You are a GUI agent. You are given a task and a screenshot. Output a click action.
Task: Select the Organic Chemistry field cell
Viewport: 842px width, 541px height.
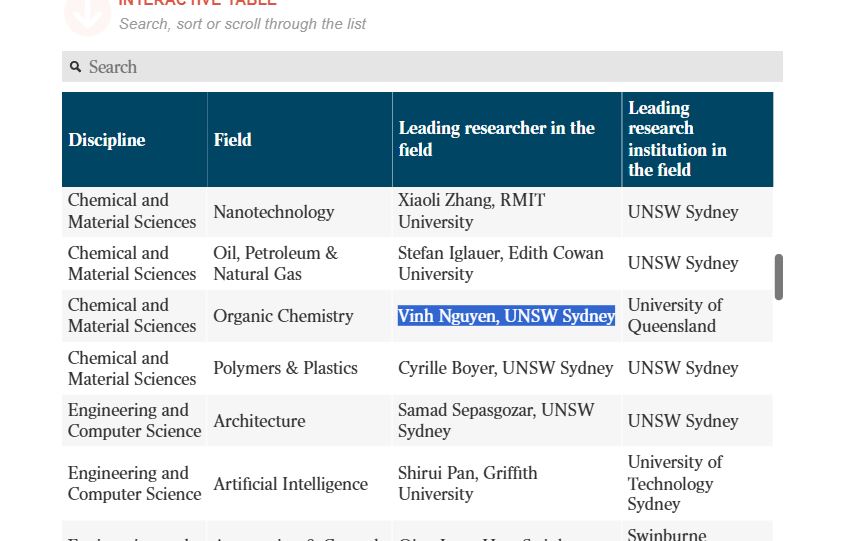click(283, 316)
